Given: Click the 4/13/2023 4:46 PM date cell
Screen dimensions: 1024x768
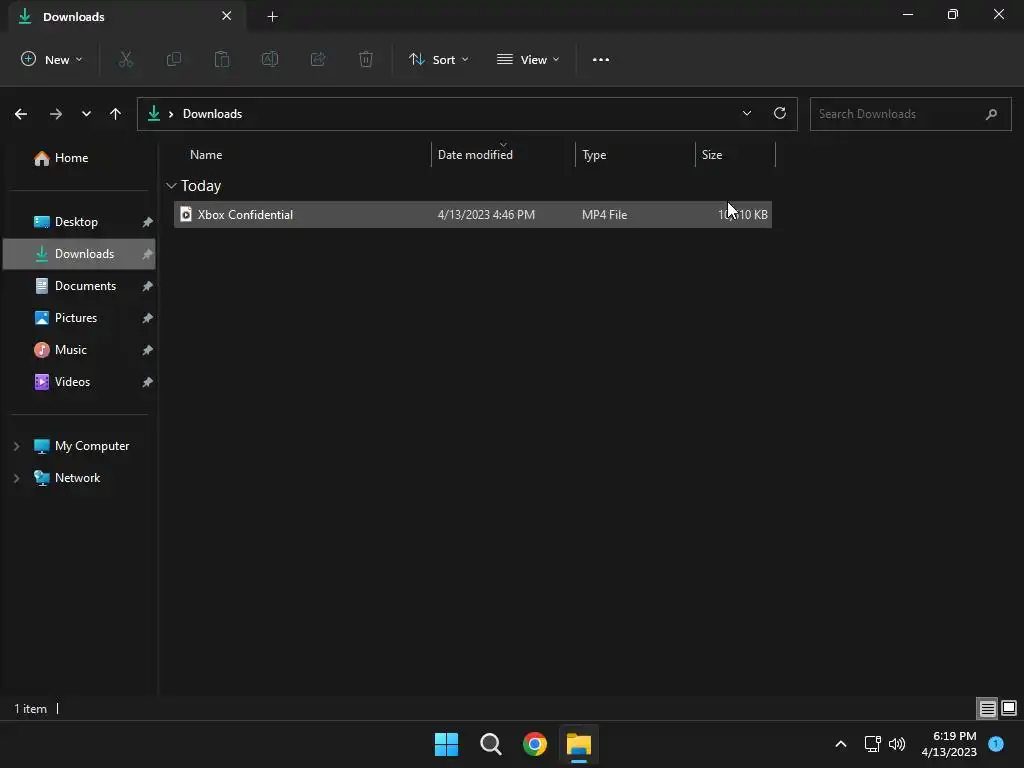Looking at the screenshot, I should pyautogui.click(x=486, y=215).
